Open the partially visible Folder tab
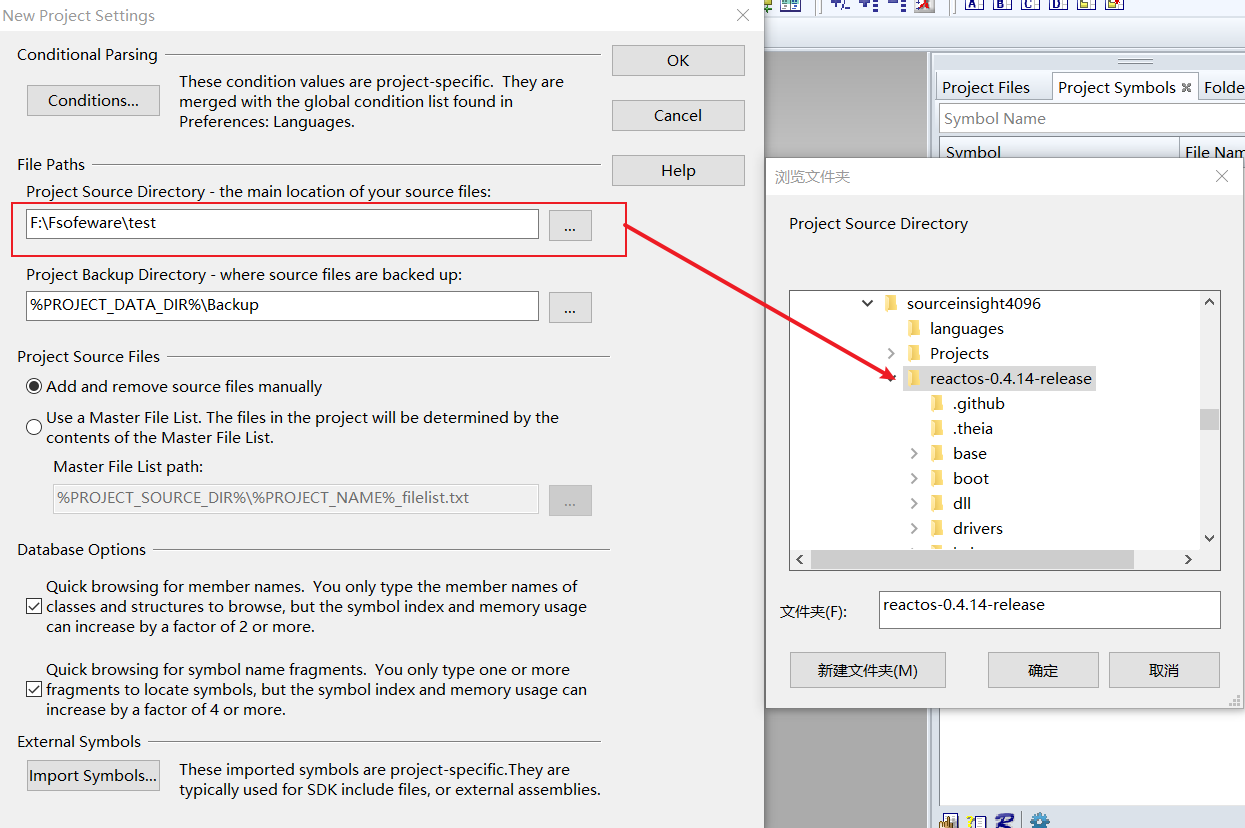 pos(1222,87)
